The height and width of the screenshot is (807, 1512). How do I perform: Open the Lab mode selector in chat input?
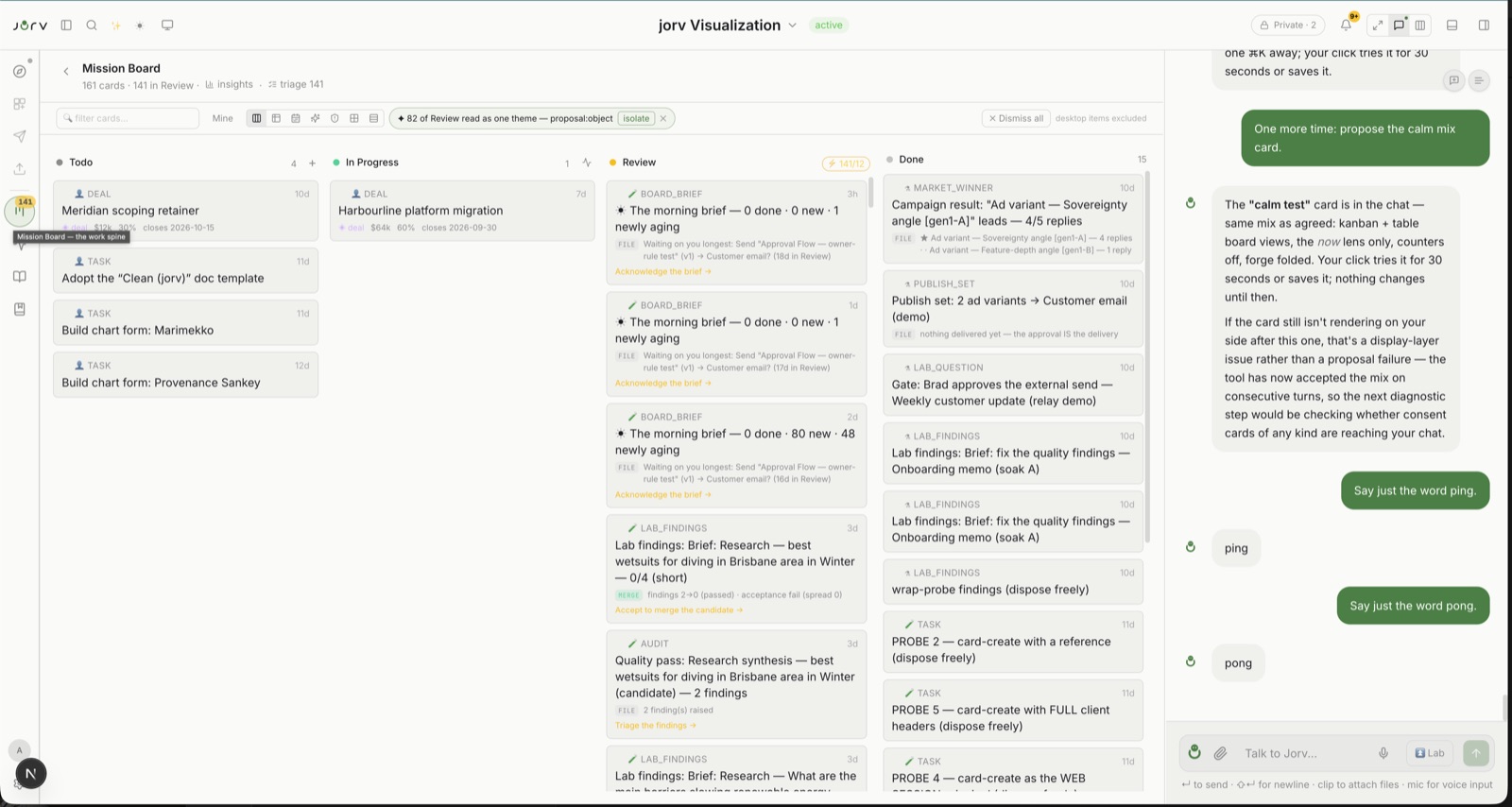[1430, 753]
